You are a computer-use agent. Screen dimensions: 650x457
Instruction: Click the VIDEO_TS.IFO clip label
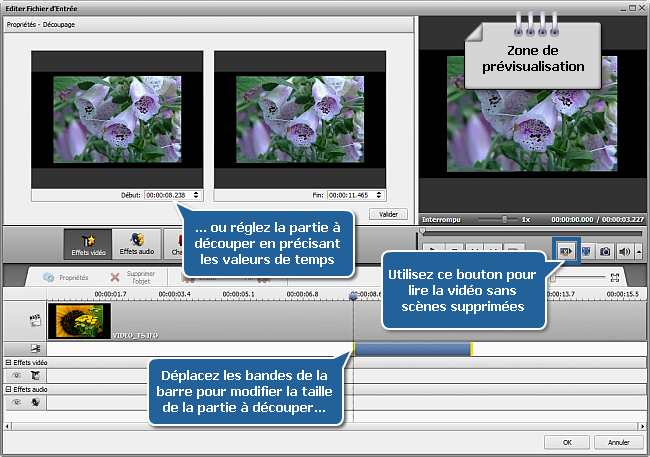point(136,335)
